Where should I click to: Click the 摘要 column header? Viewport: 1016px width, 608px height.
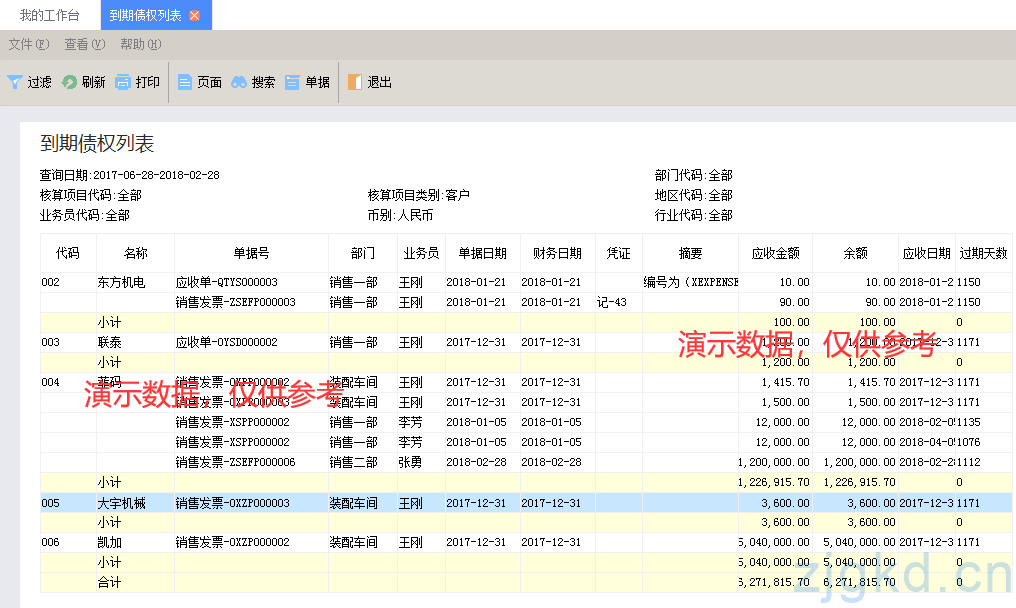691,253
